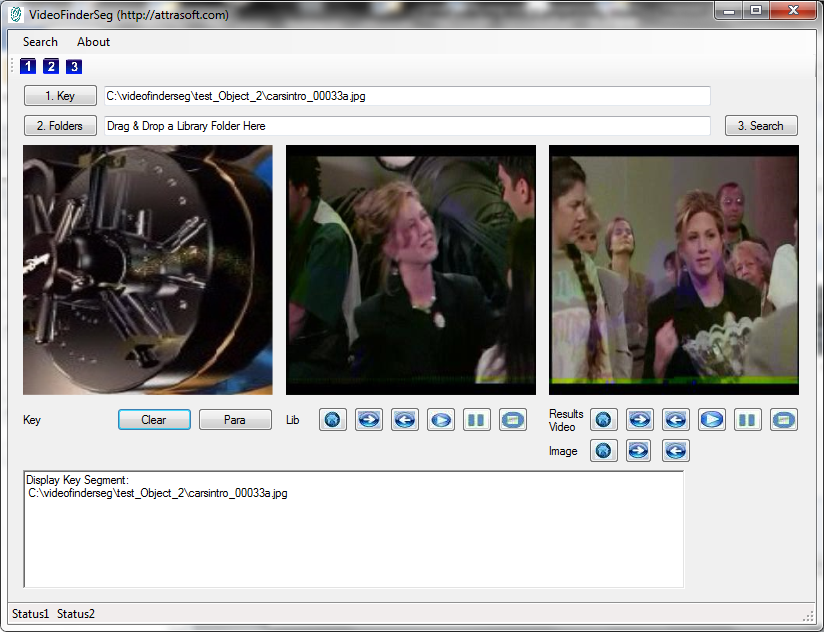This screenshot has width=824, height=632.
Task: Pause the Lib video
Action: click(477, 420)
